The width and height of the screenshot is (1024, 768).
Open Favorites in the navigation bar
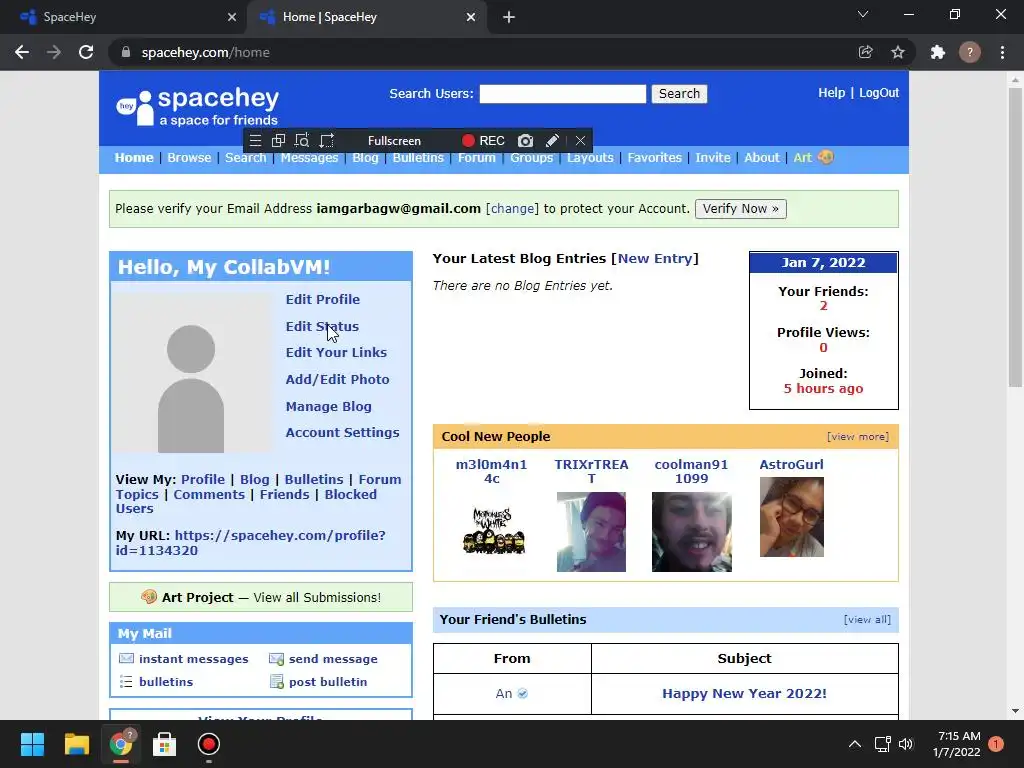[x=654, y=157]
